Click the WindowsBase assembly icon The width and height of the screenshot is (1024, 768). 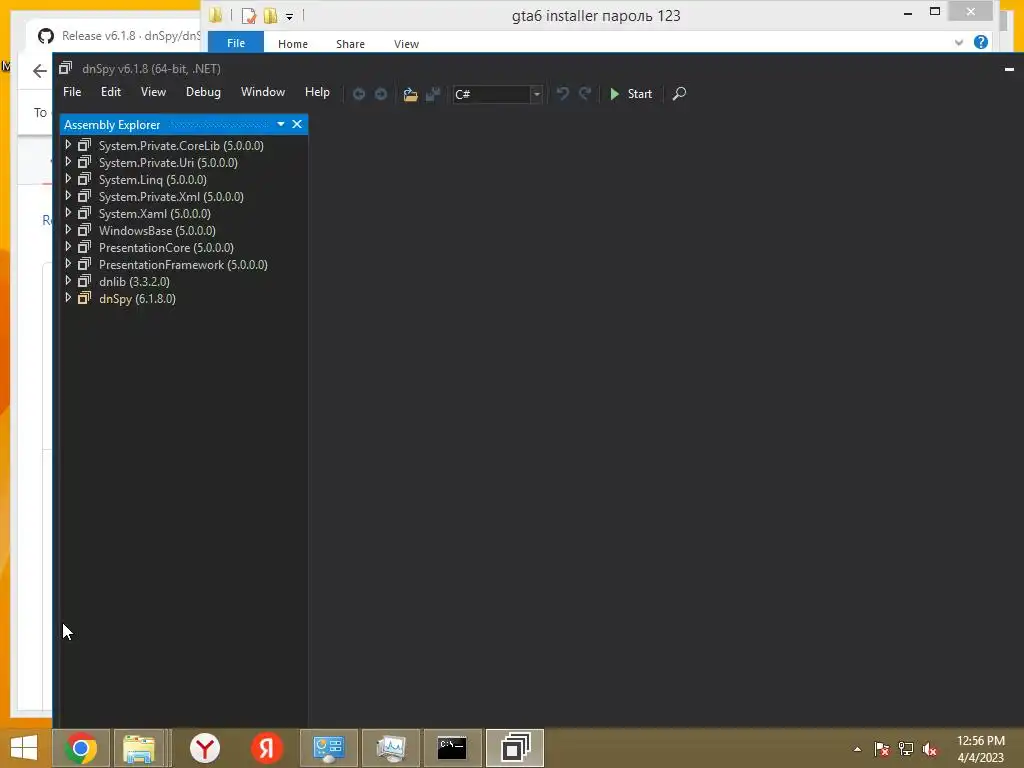84,231
